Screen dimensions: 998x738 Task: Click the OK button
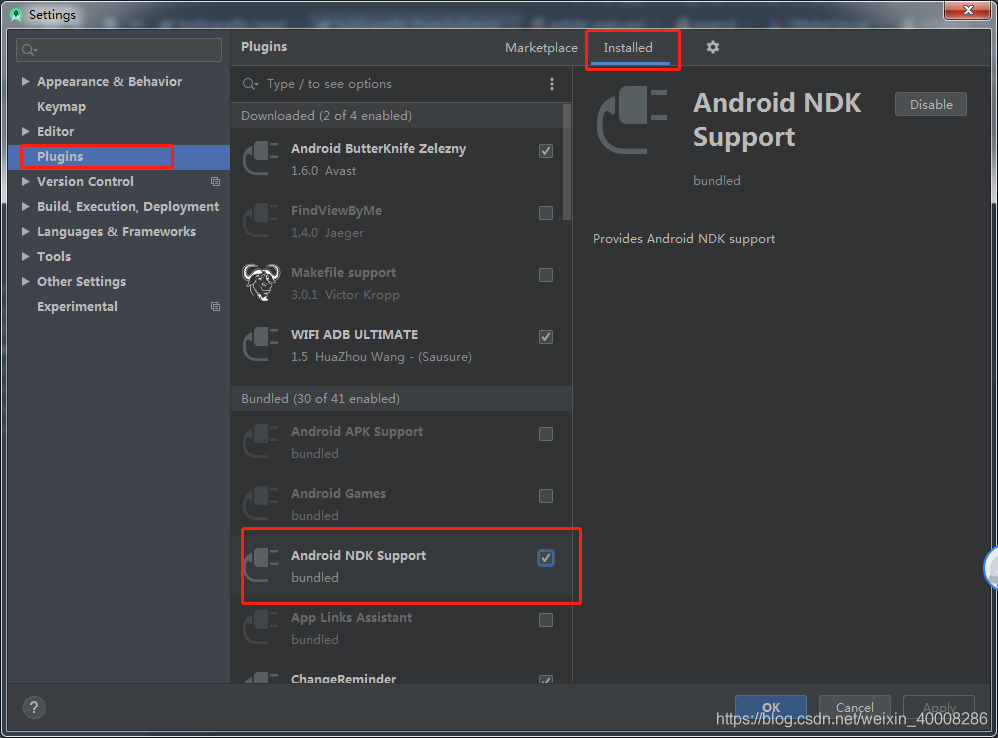pos(771,707)
